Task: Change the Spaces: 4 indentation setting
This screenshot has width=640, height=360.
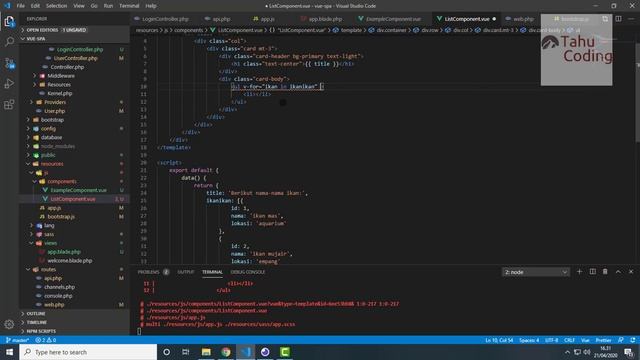Action: (x=529, y=340)
